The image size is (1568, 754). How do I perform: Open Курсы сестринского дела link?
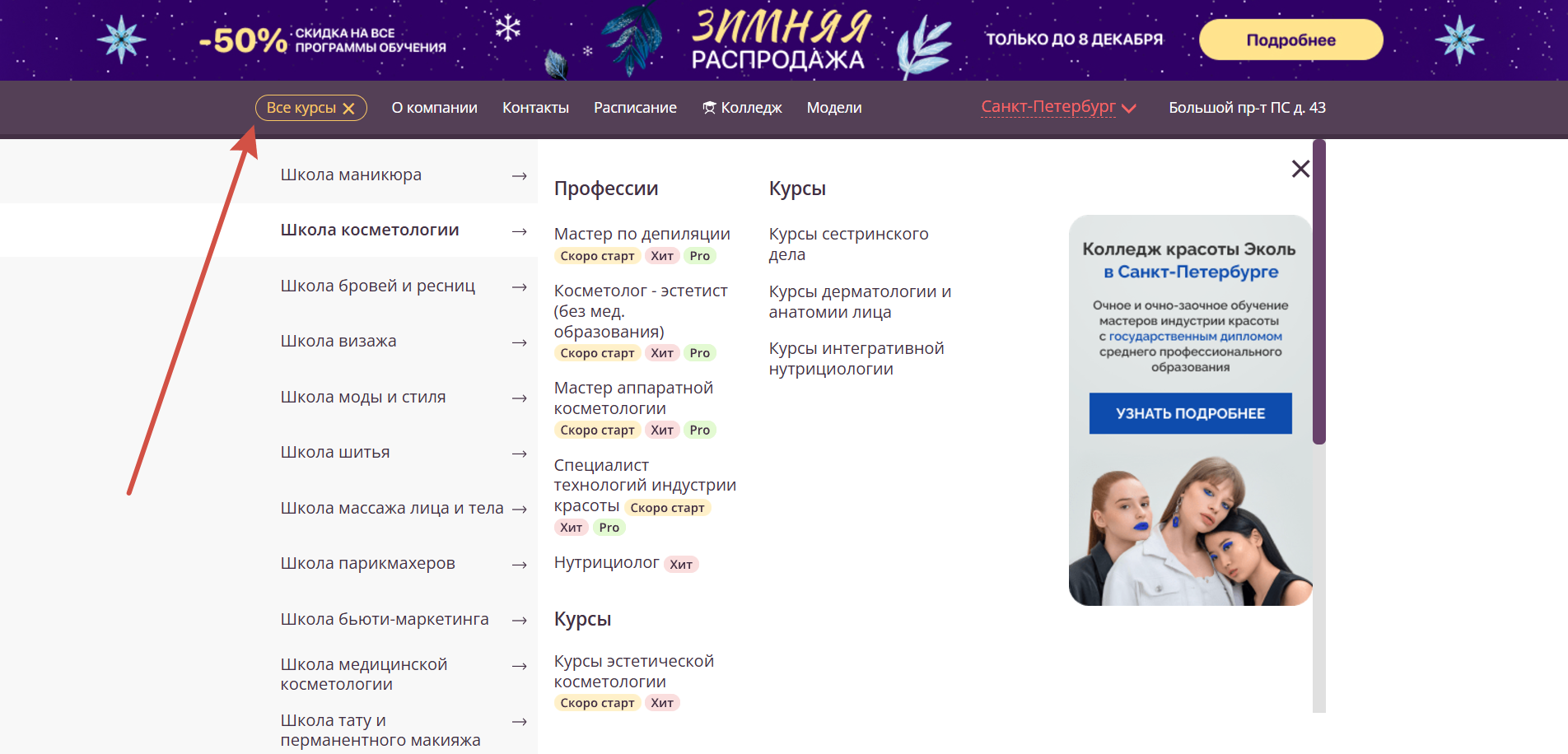click(x=849, y=244)
